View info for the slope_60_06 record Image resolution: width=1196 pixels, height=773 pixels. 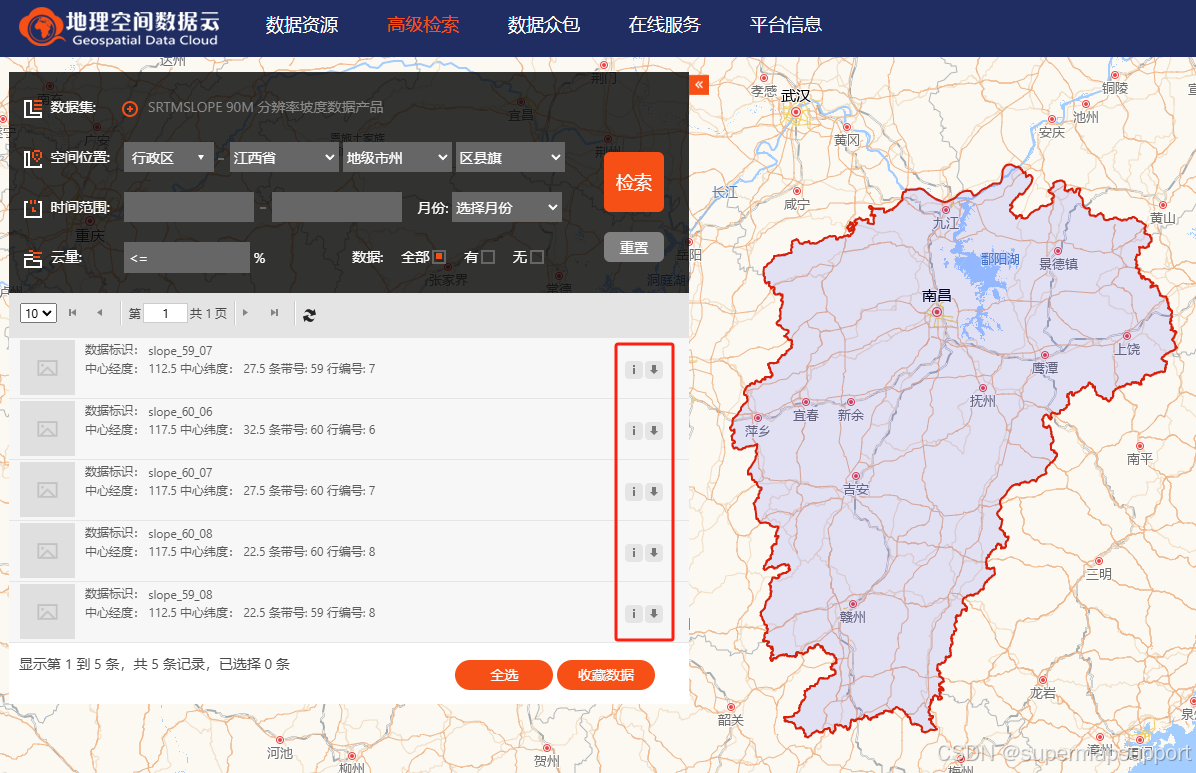coord(633,430)
